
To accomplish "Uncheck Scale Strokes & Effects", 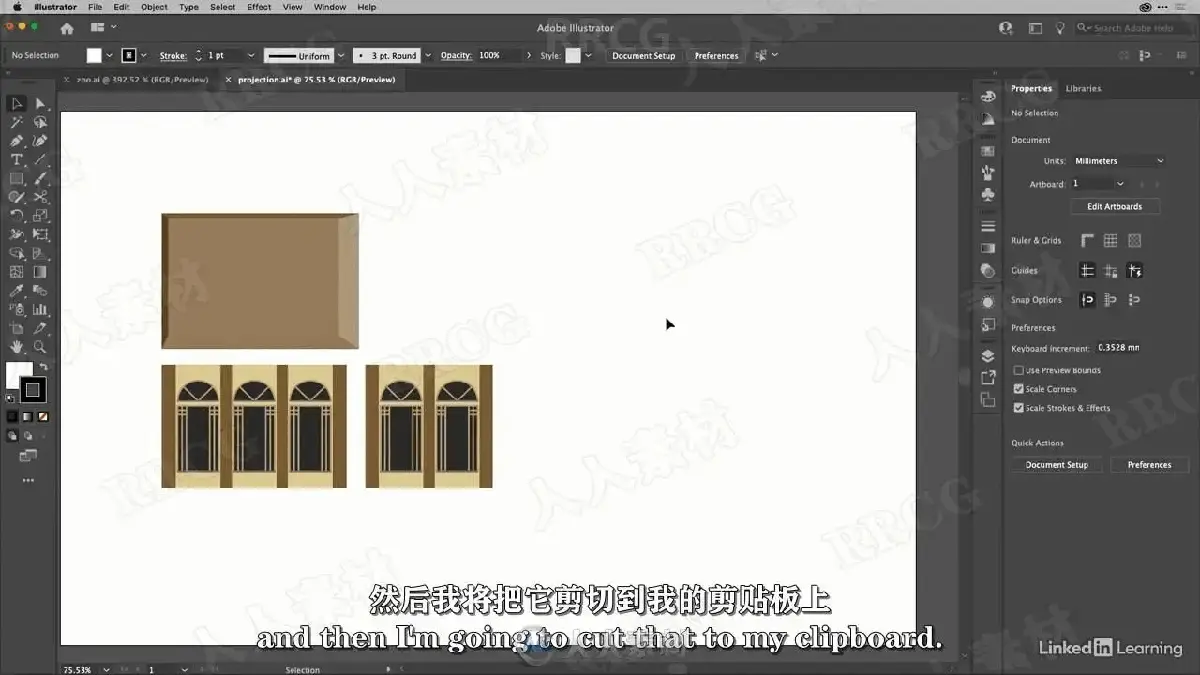I will tap(1019, 408).
